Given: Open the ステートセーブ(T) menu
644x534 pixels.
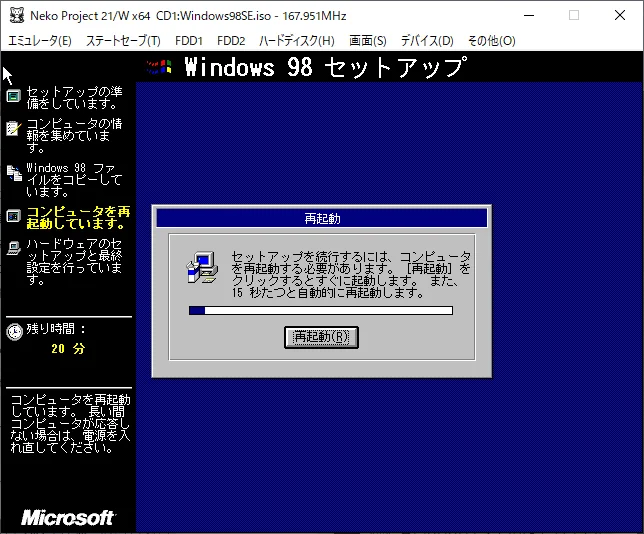Looking at the screenshot, I should point(123,41).
